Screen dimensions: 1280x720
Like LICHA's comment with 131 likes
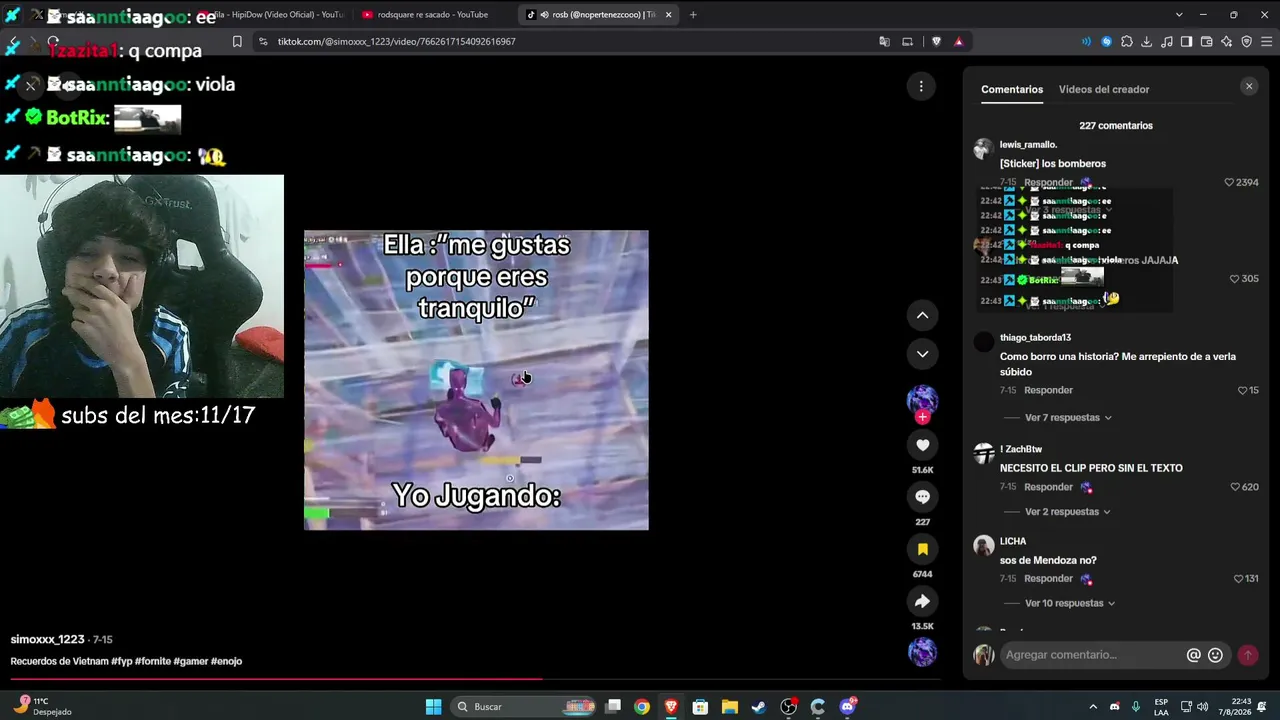1238,579
